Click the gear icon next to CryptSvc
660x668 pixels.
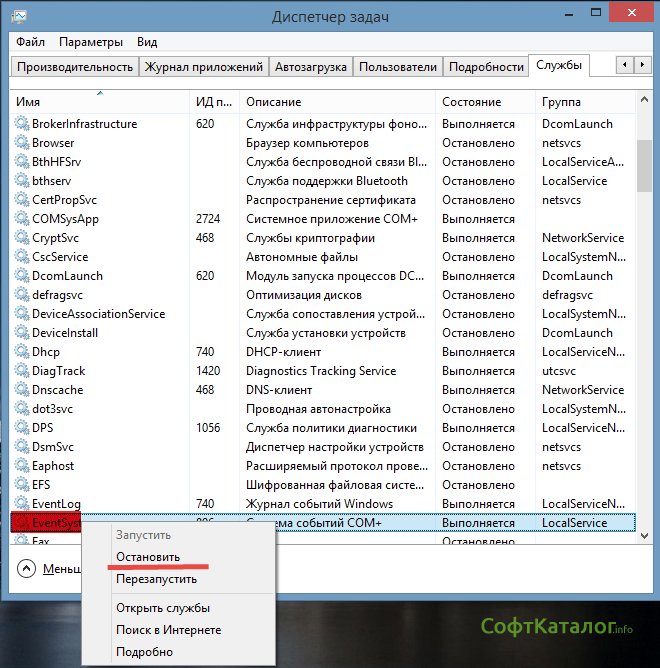[22, 238]
